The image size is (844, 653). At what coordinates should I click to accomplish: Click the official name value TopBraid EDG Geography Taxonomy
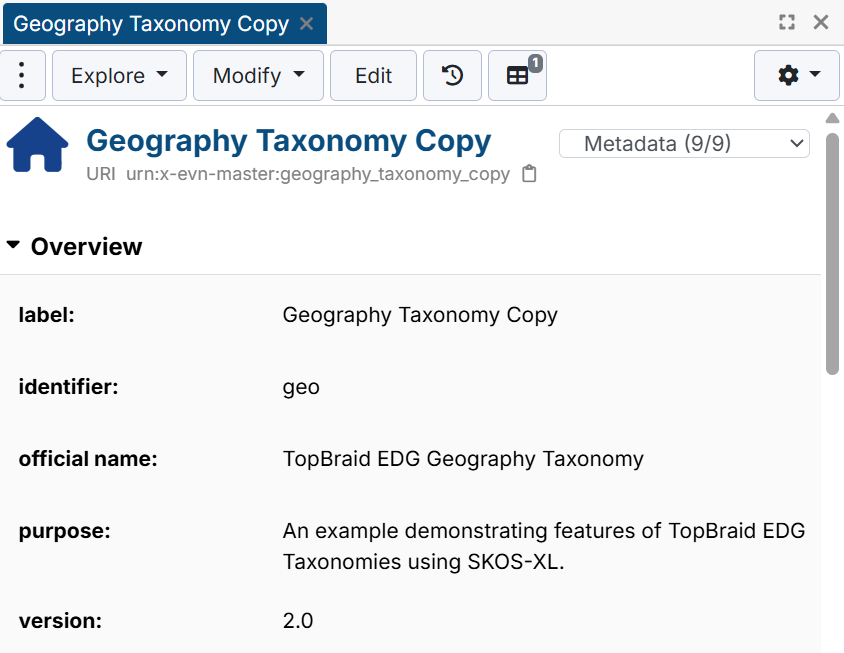[463, 459]
